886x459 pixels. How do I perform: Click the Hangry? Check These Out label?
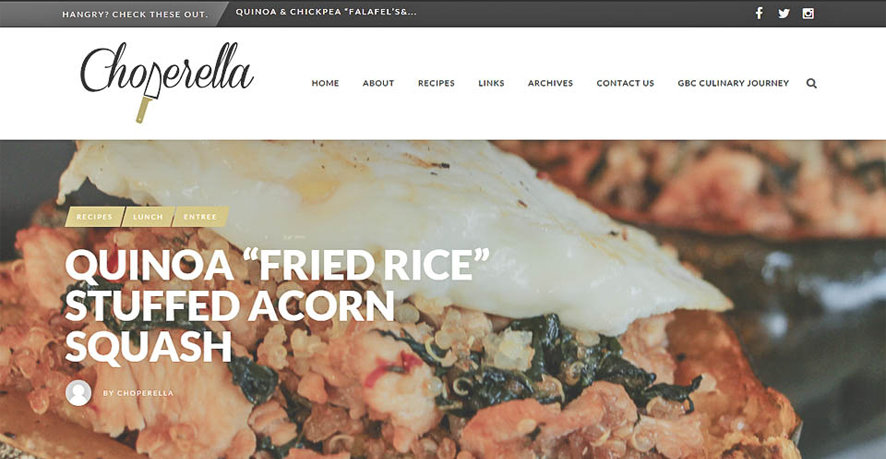coord(135,14)
